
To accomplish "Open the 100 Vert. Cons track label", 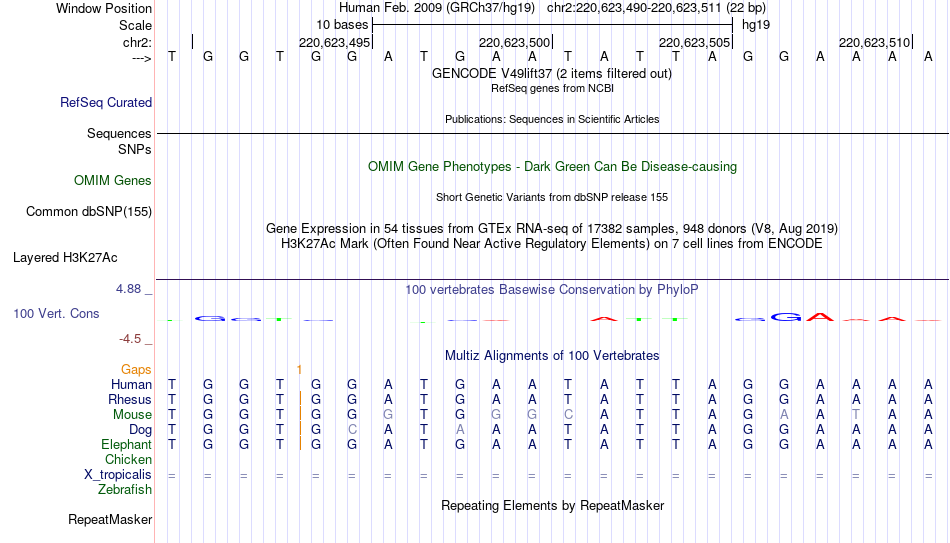I will 56,313.
